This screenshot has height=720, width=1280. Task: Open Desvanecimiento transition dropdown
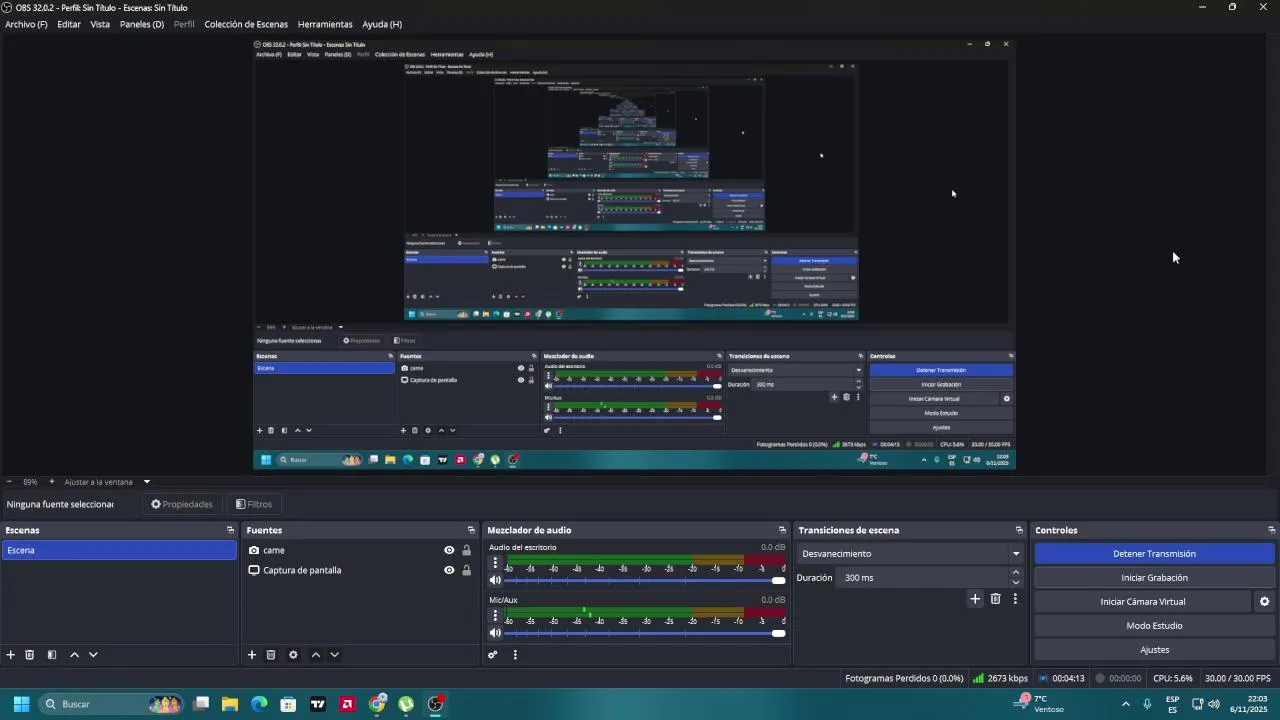tap(910, 554)
